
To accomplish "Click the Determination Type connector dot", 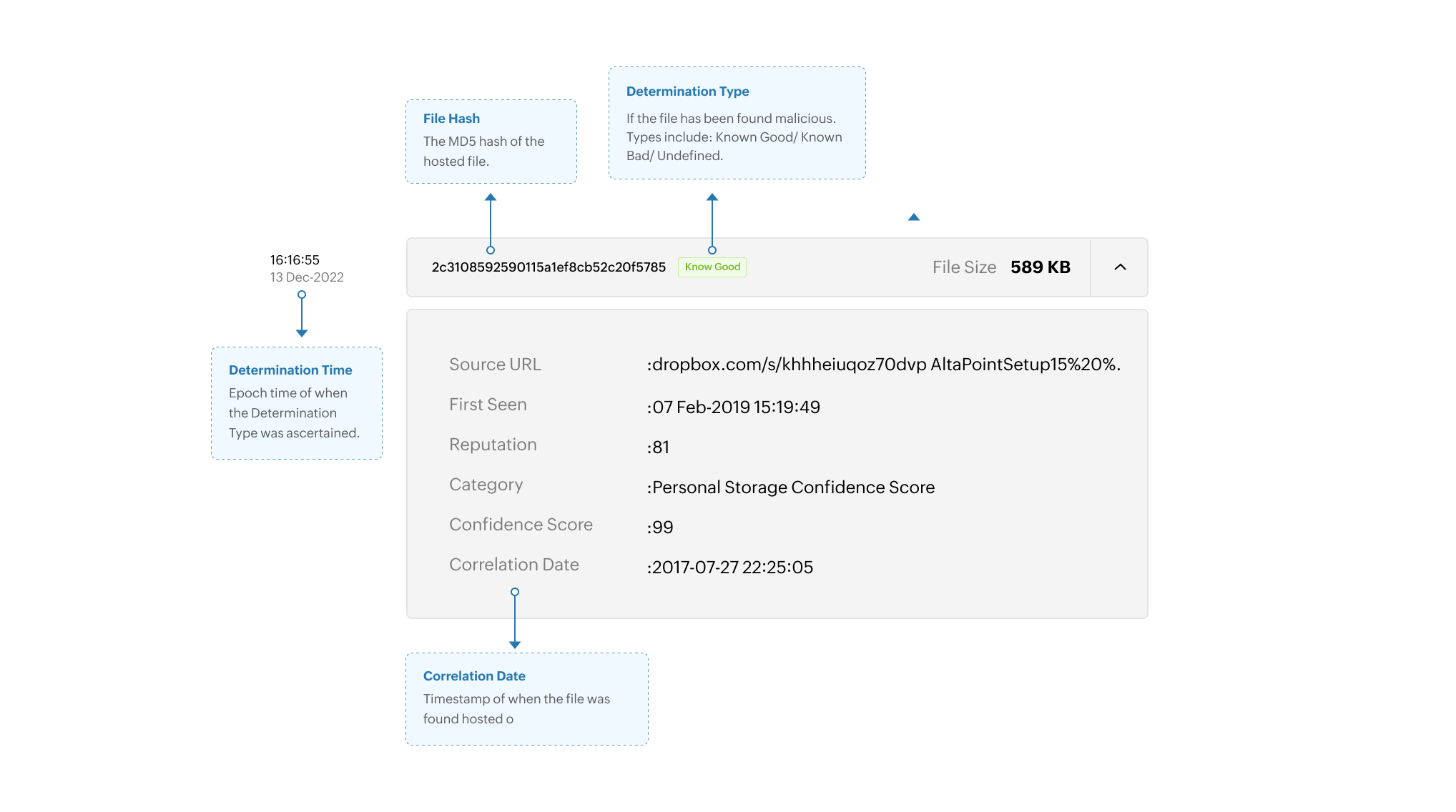I will coord(712,251).
